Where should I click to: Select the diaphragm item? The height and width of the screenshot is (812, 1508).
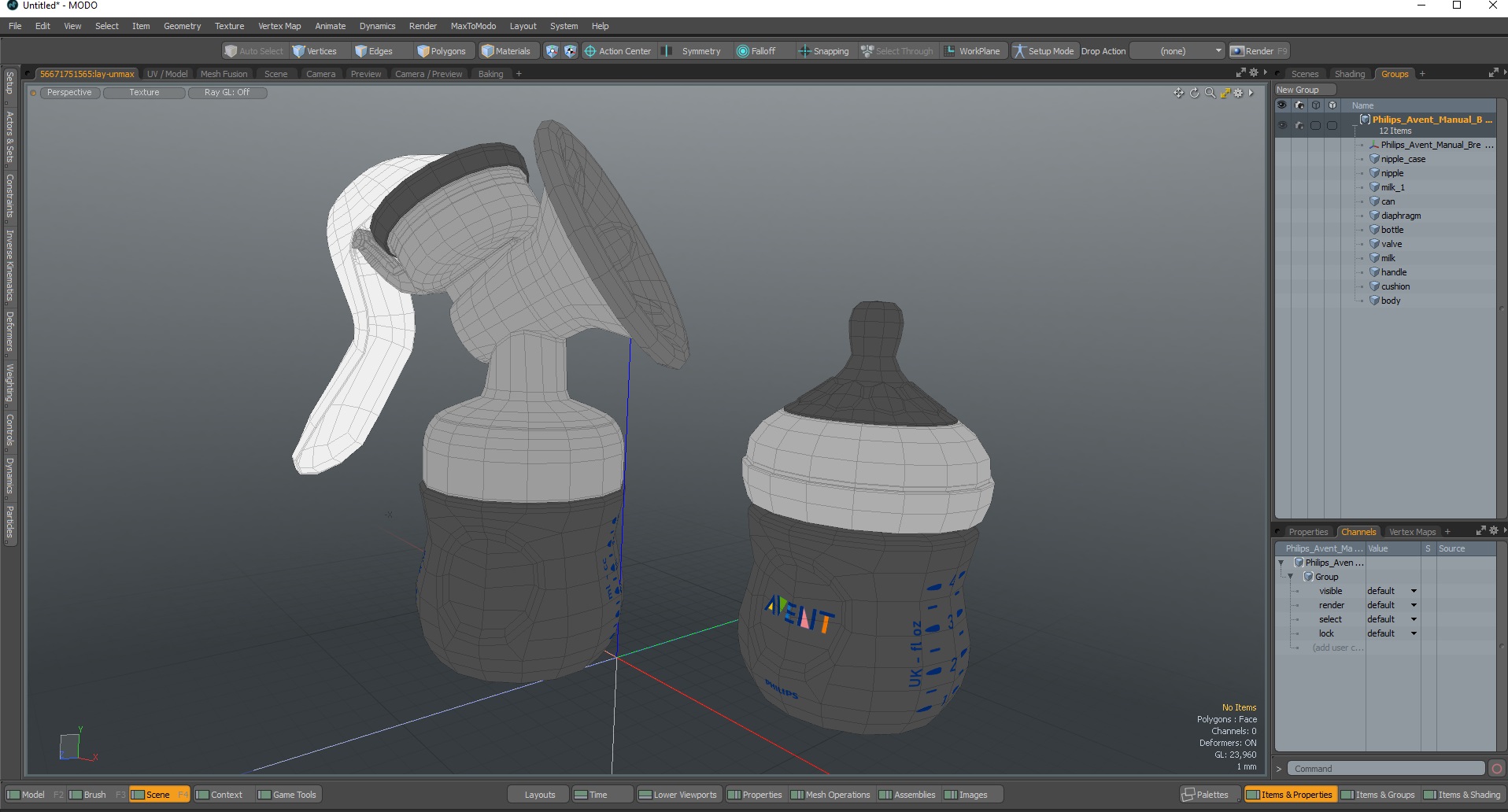pos(1401,216)
